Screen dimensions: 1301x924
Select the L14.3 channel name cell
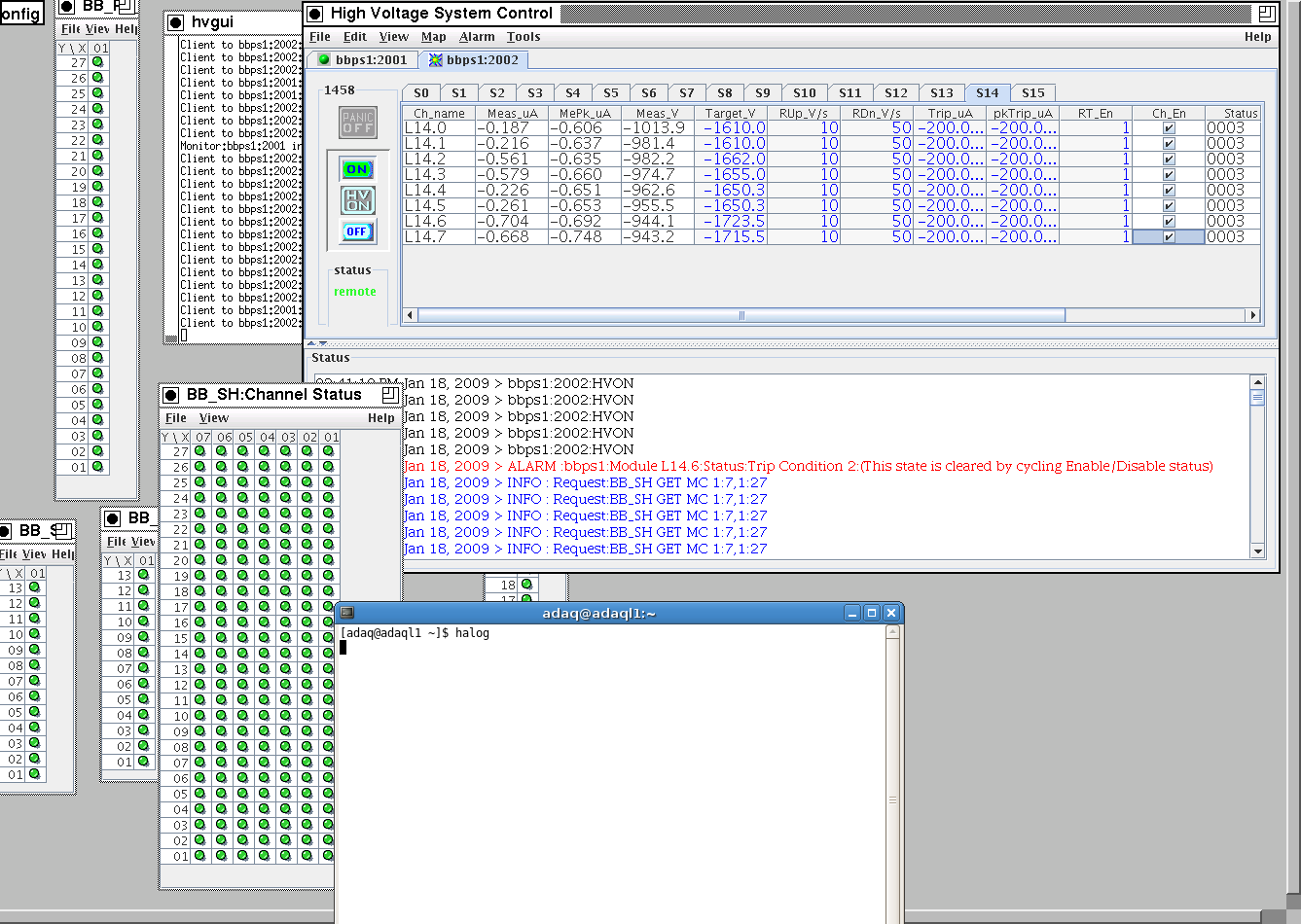click(439, 174)
